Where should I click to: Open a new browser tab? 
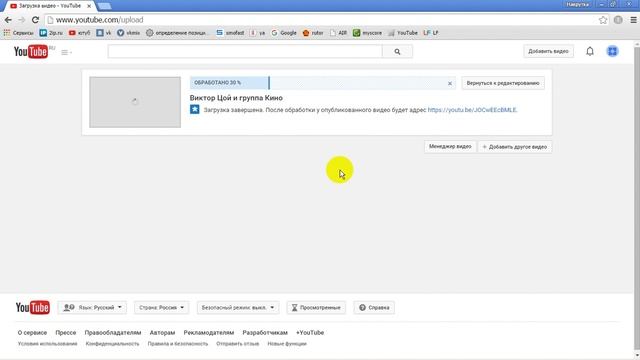[104, 6]
